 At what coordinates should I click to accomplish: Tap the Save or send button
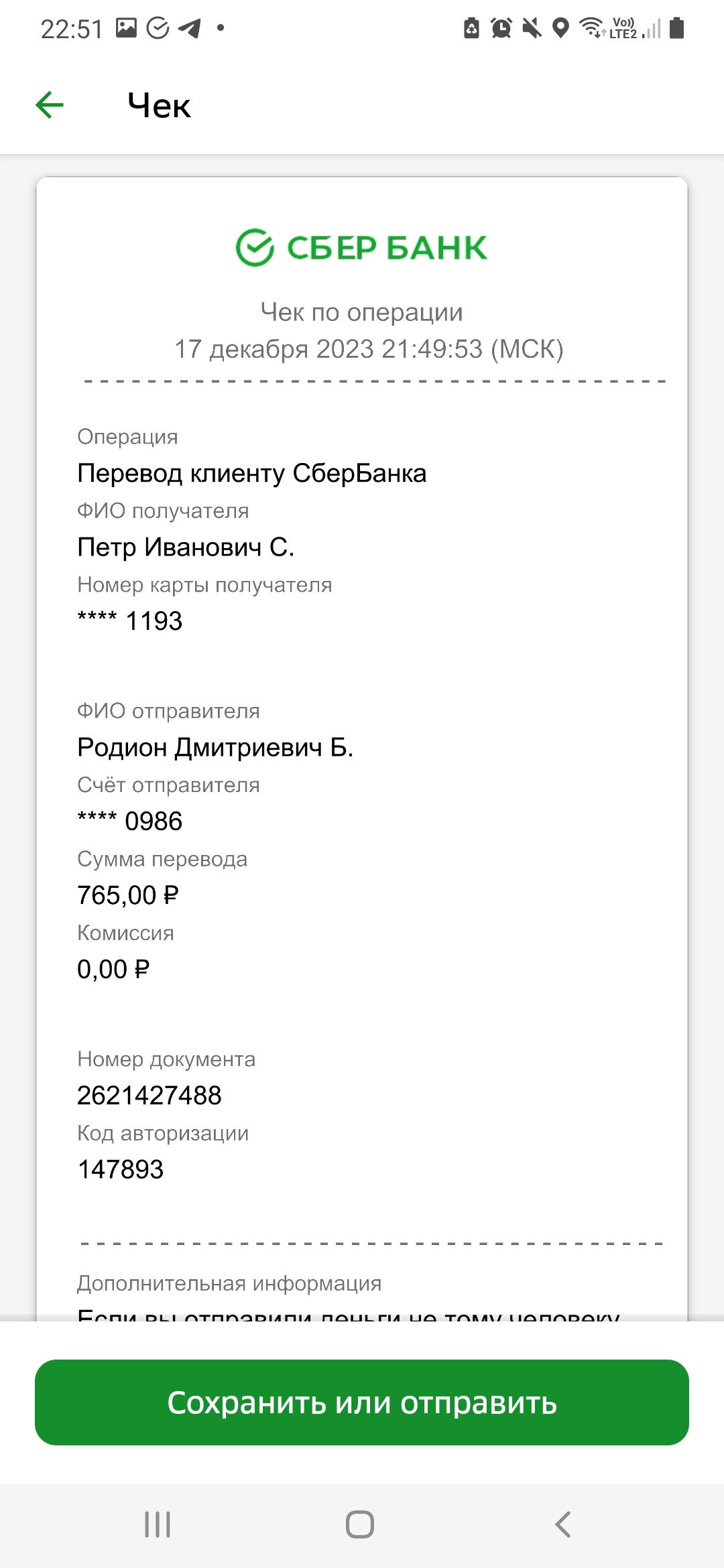[362, 1402]
